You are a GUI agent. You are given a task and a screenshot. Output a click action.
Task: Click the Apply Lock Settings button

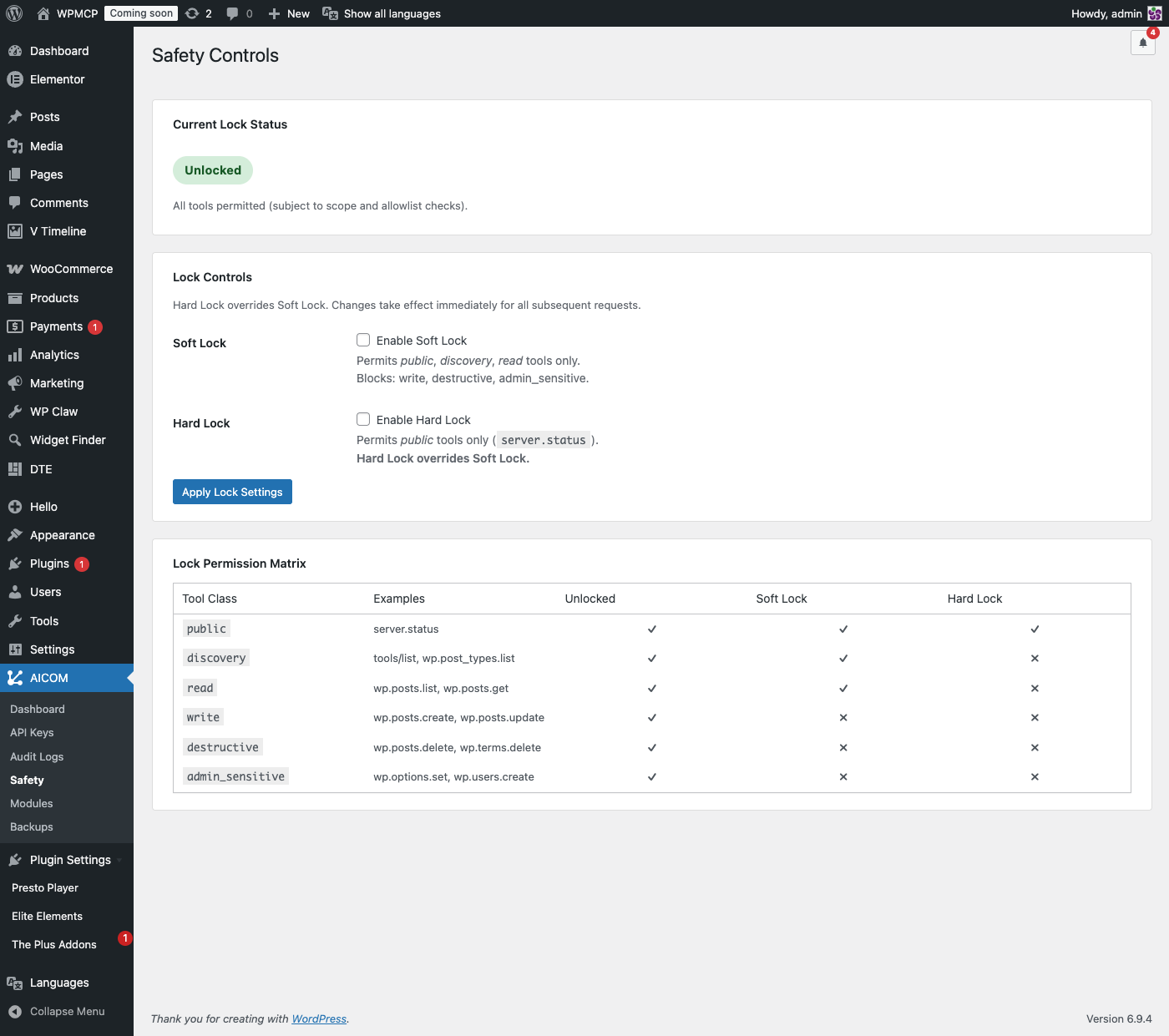(x=232, y=492)
